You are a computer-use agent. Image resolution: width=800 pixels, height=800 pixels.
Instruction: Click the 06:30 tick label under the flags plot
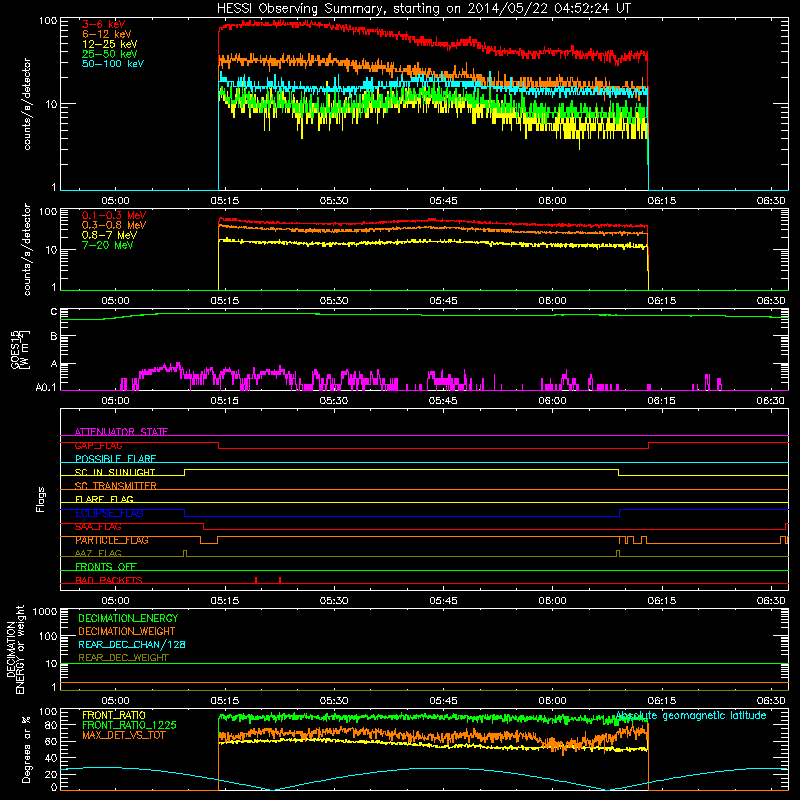pyautogui.click(x=770, y=601)
